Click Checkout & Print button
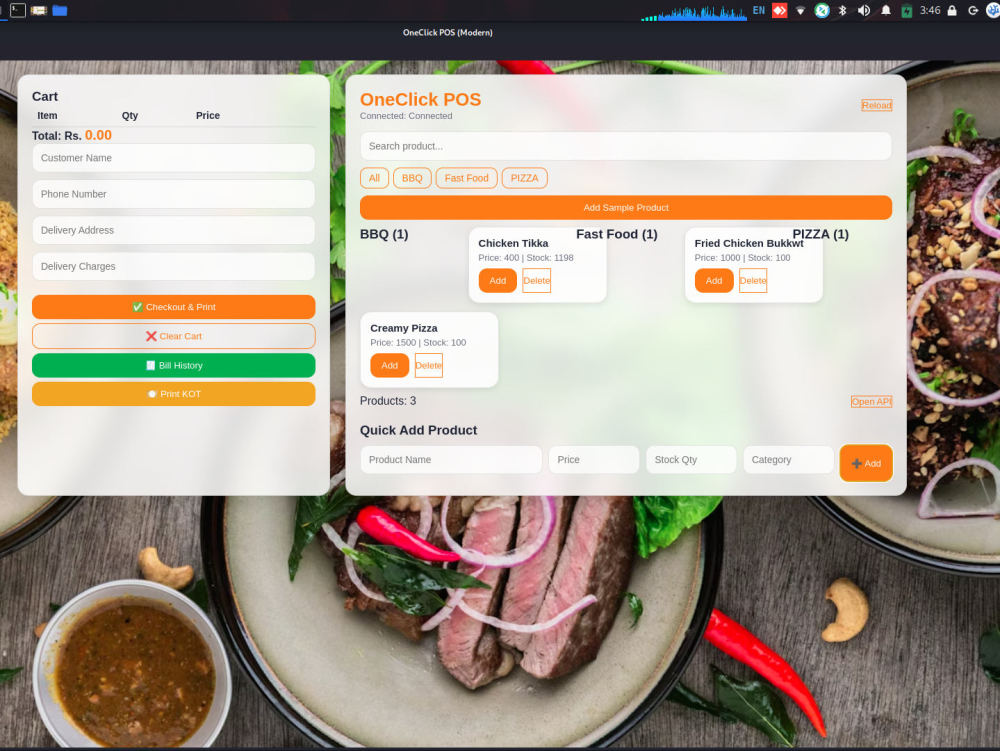Image resolution: width=1000 pixels, height=751 pixels. click(x=173, y=307)
